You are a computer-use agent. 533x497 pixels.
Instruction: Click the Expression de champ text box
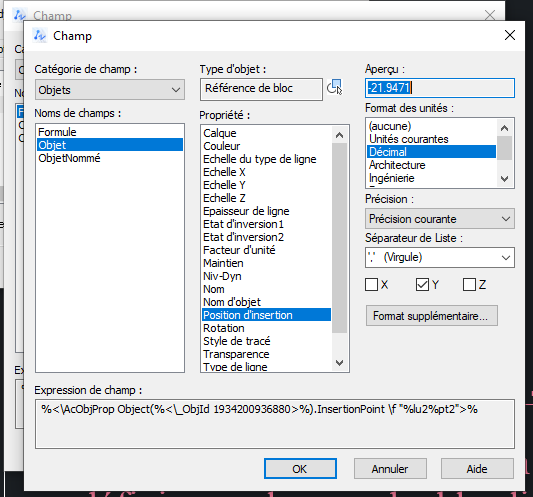click(x=275, y=424)
